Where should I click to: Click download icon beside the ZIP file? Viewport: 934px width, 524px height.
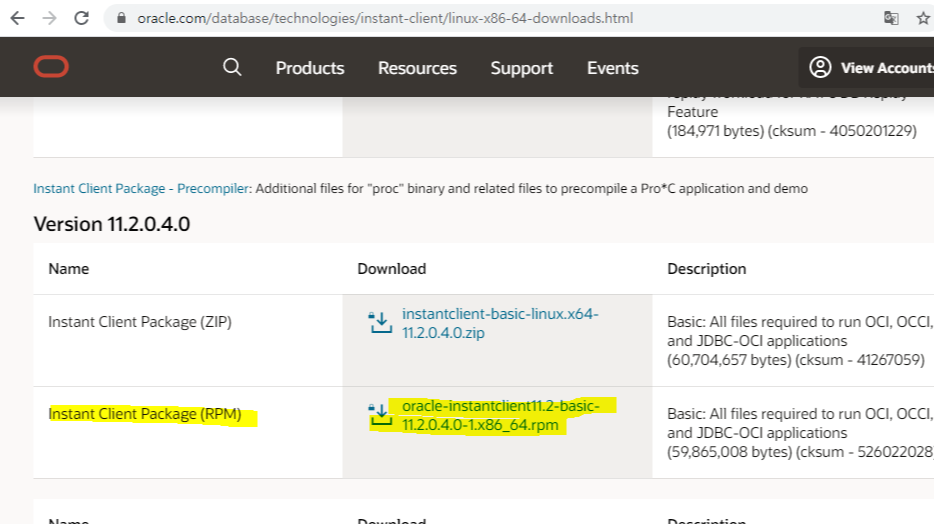click(x=380, y=323)
